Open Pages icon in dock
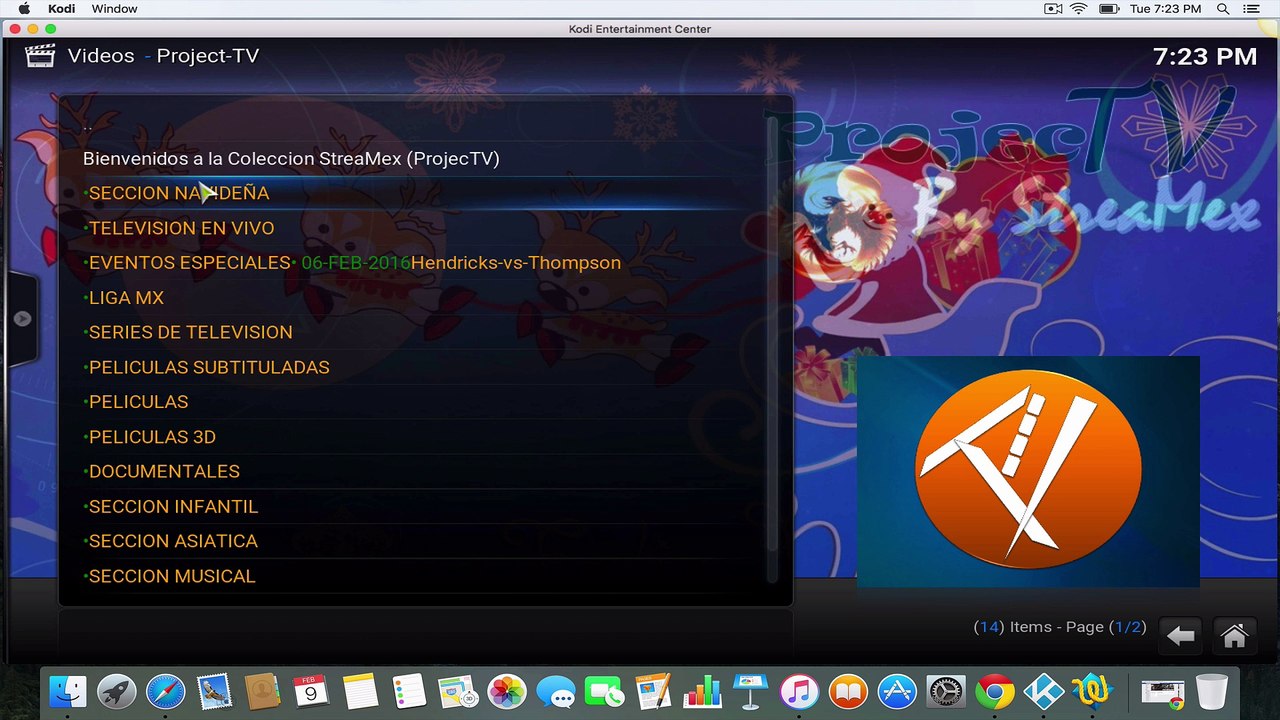The width and height of the screenshot is (1280, 720). pyautogui.click(x=653, y=691)
